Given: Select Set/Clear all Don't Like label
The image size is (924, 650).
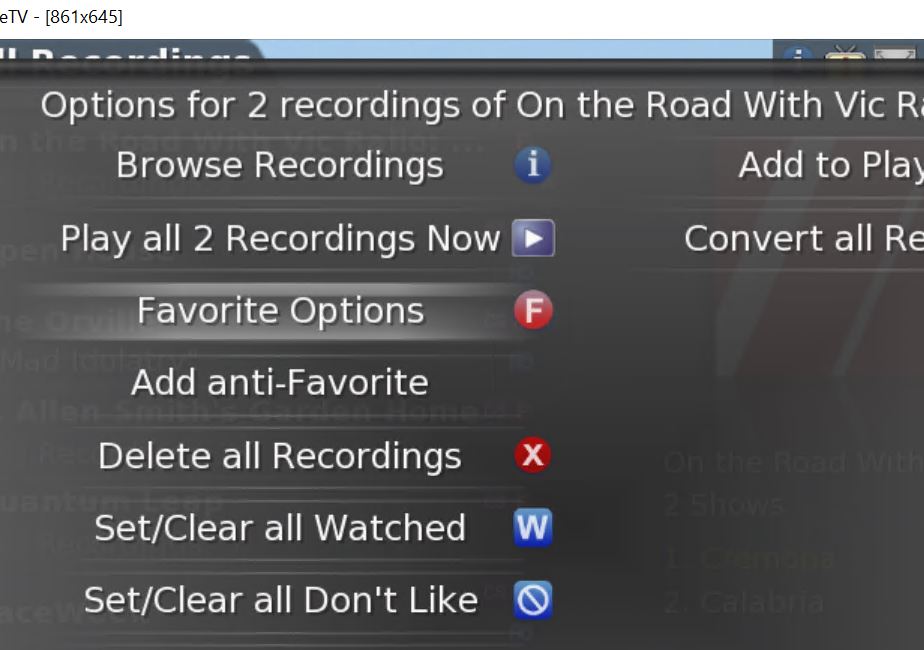Looking at the screenshot, I should pyautogui.click(x=280, y=600).
